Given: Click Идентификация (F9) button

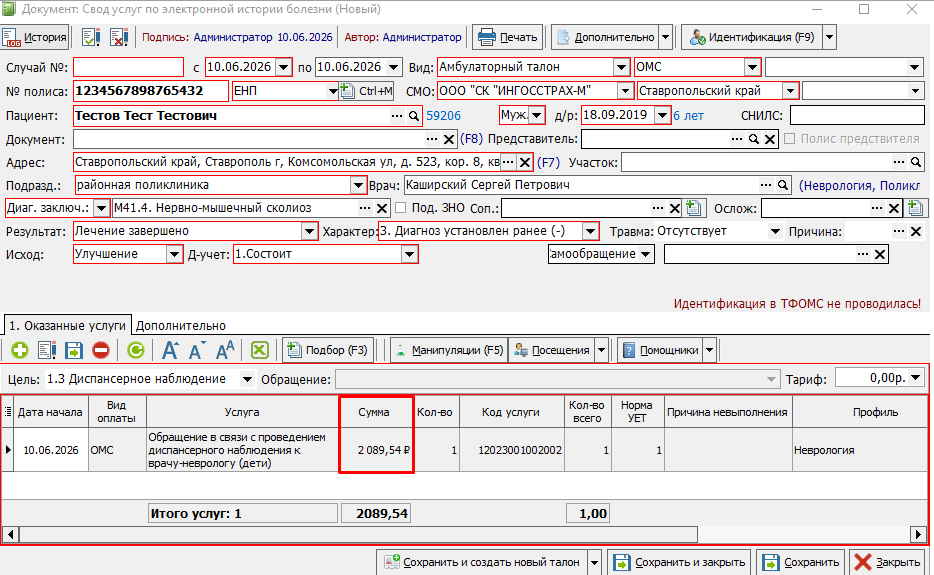Looking at the screenshot, I should tap(752, 37).
